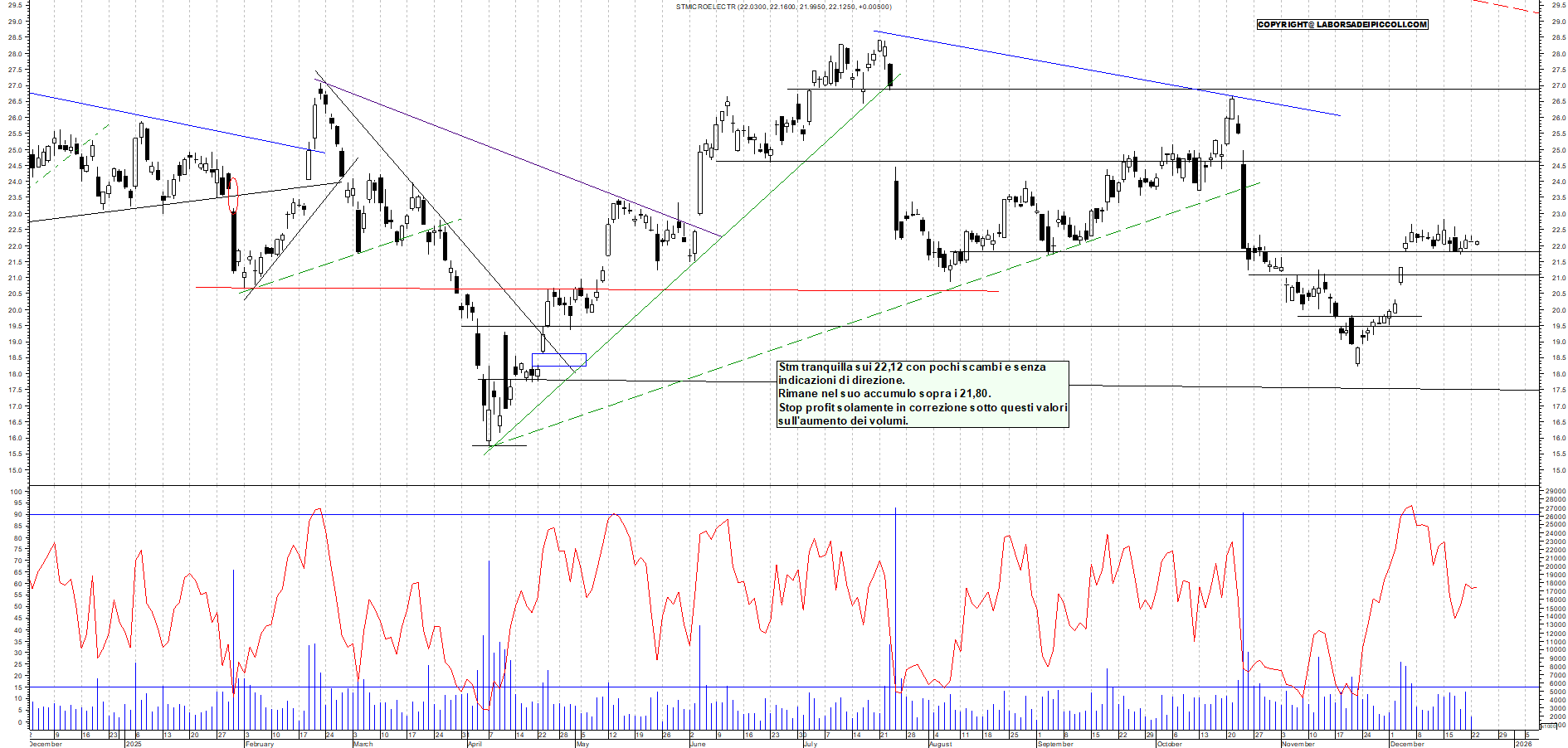Select the 'Stm tranquilla' commentary text box
This screenshot has height=748, width=1568.
point(922,394)
